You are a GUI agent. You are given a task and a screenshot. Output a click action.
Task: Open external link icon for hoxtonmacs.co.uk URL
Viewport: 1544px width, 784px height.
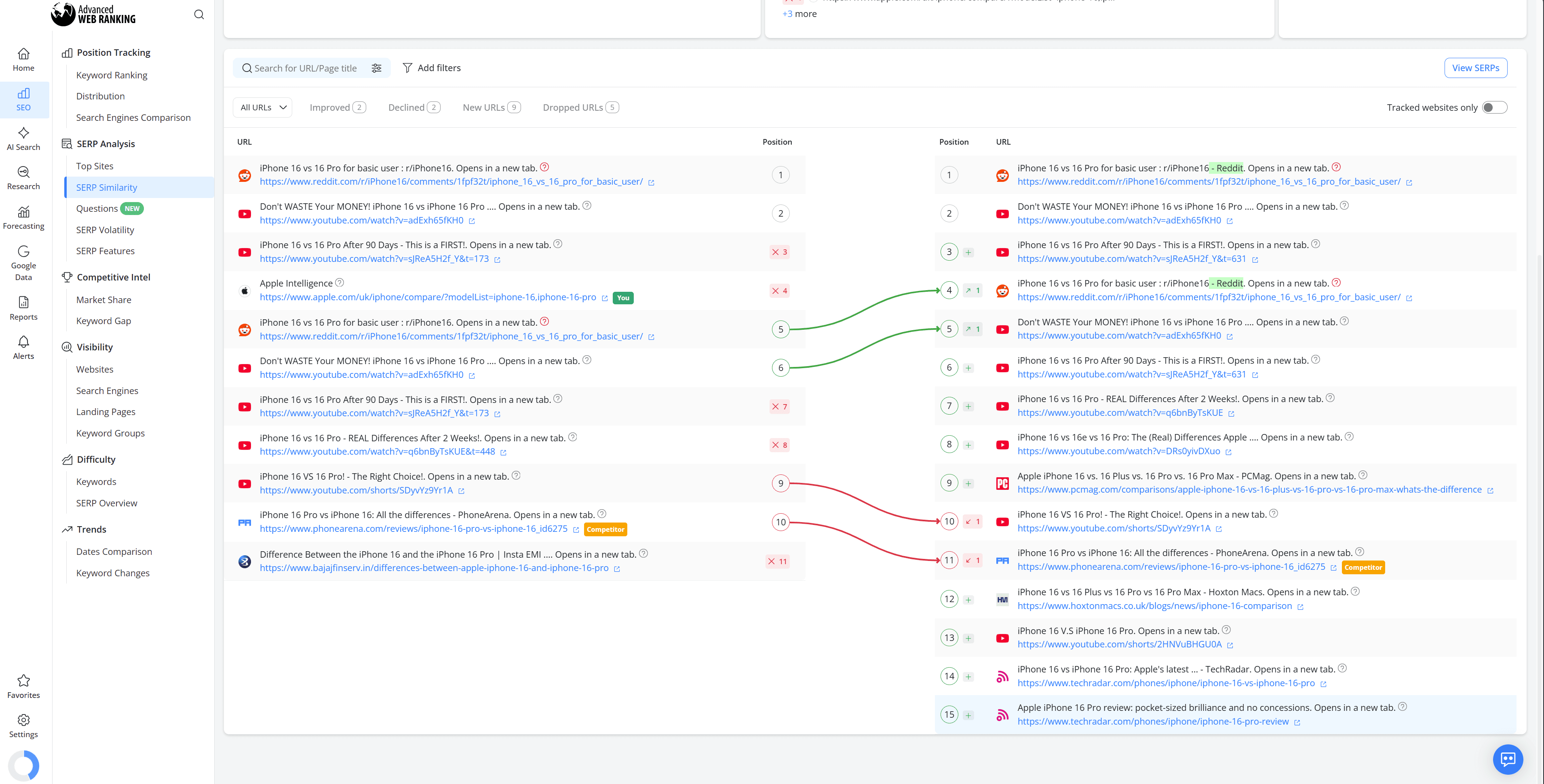pyautogui.click(x=1300, y=607)
